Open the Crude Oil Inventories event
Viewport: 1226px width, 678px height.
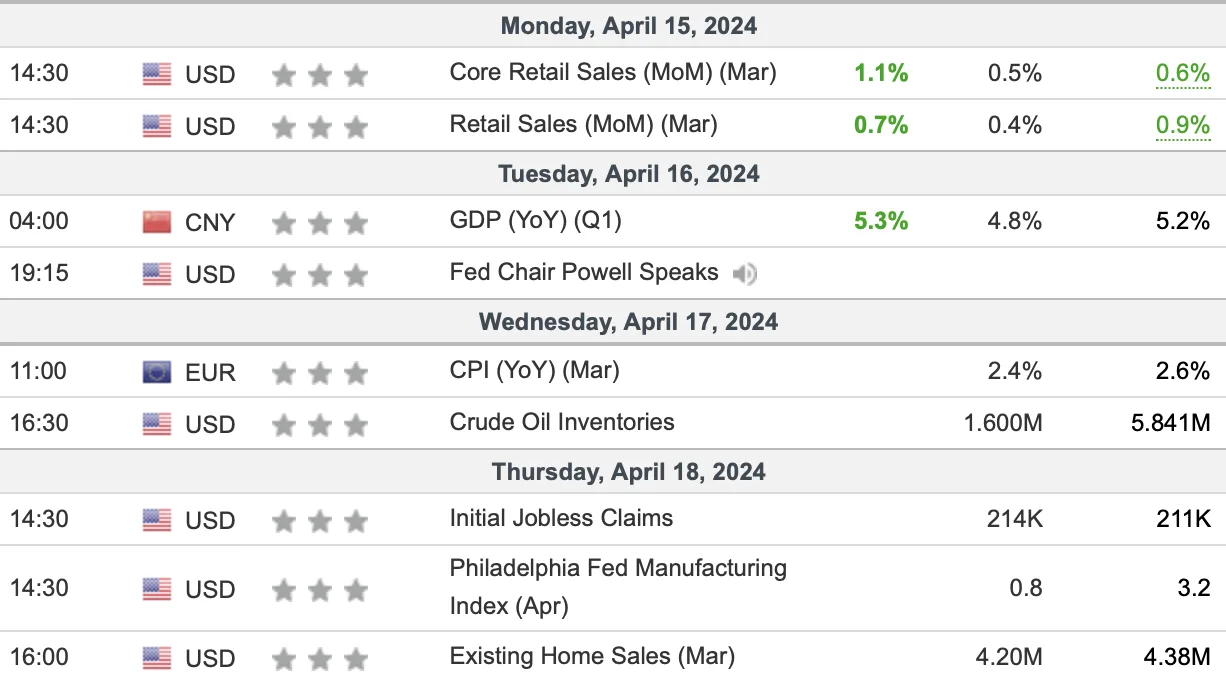point(562,422)
